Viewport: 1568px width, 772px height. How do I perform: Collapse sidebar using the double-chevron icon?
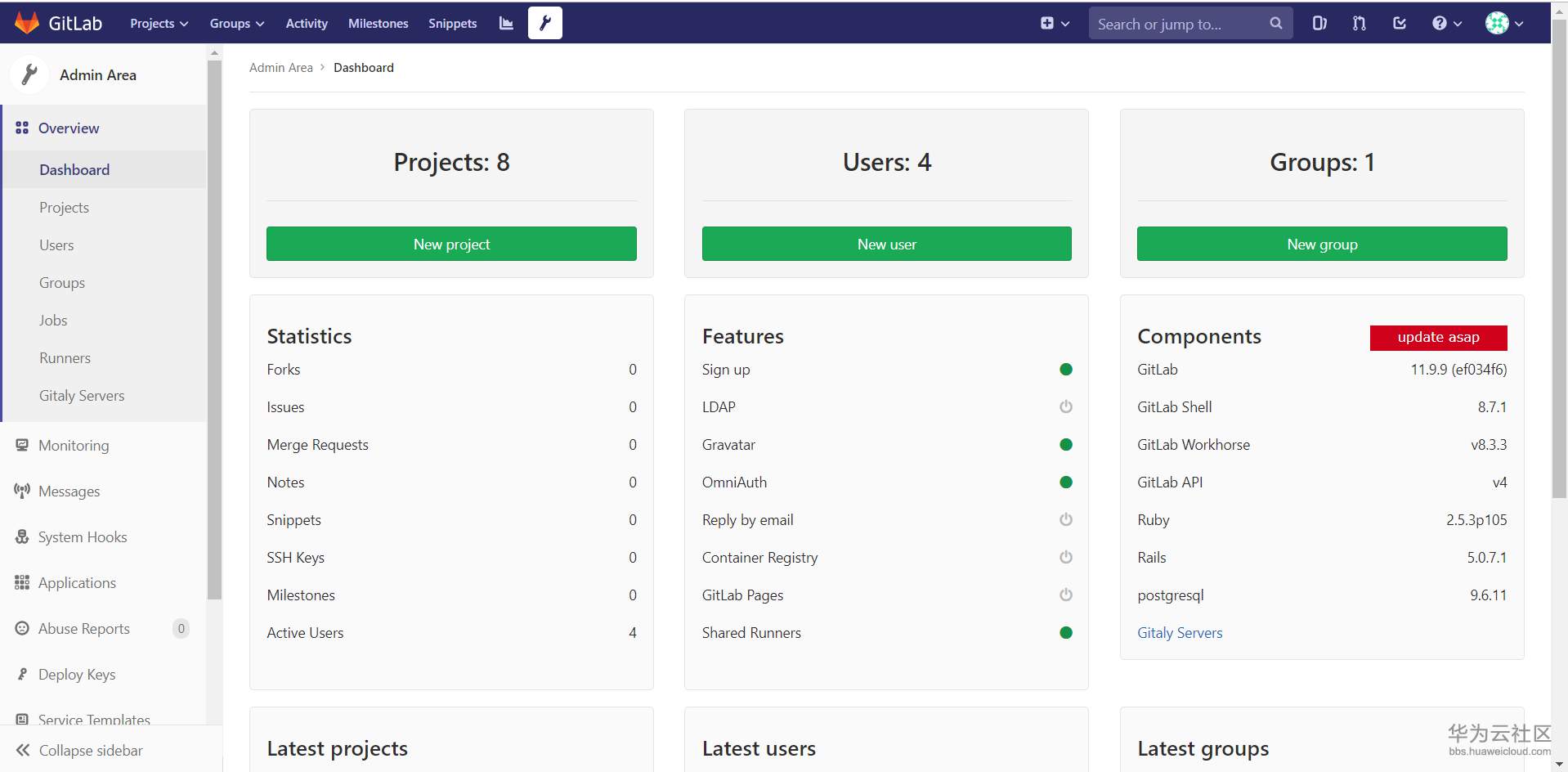(23, 750)
